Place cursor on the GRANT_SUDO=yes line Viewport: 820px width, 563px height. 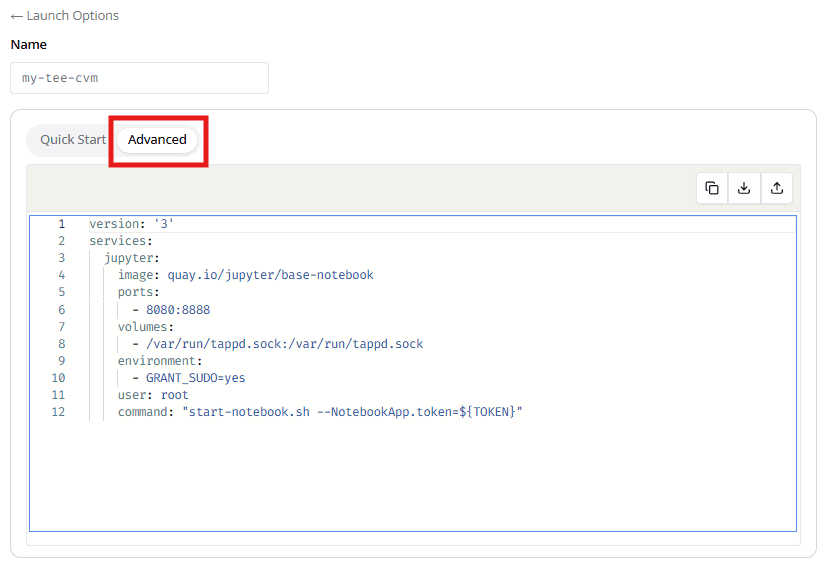195,378
